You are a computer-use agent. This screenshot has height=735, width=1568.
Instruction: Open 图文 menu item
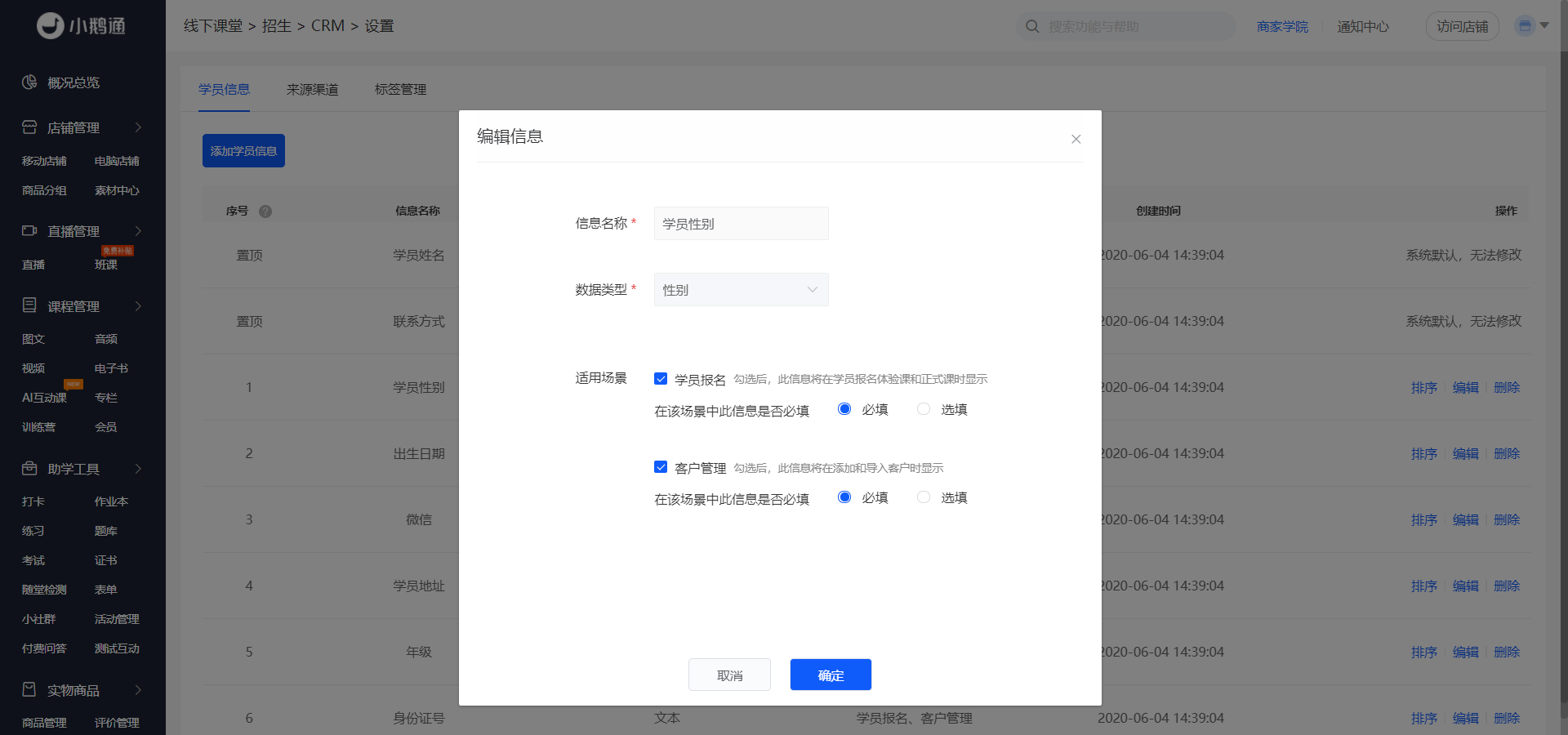33,339
